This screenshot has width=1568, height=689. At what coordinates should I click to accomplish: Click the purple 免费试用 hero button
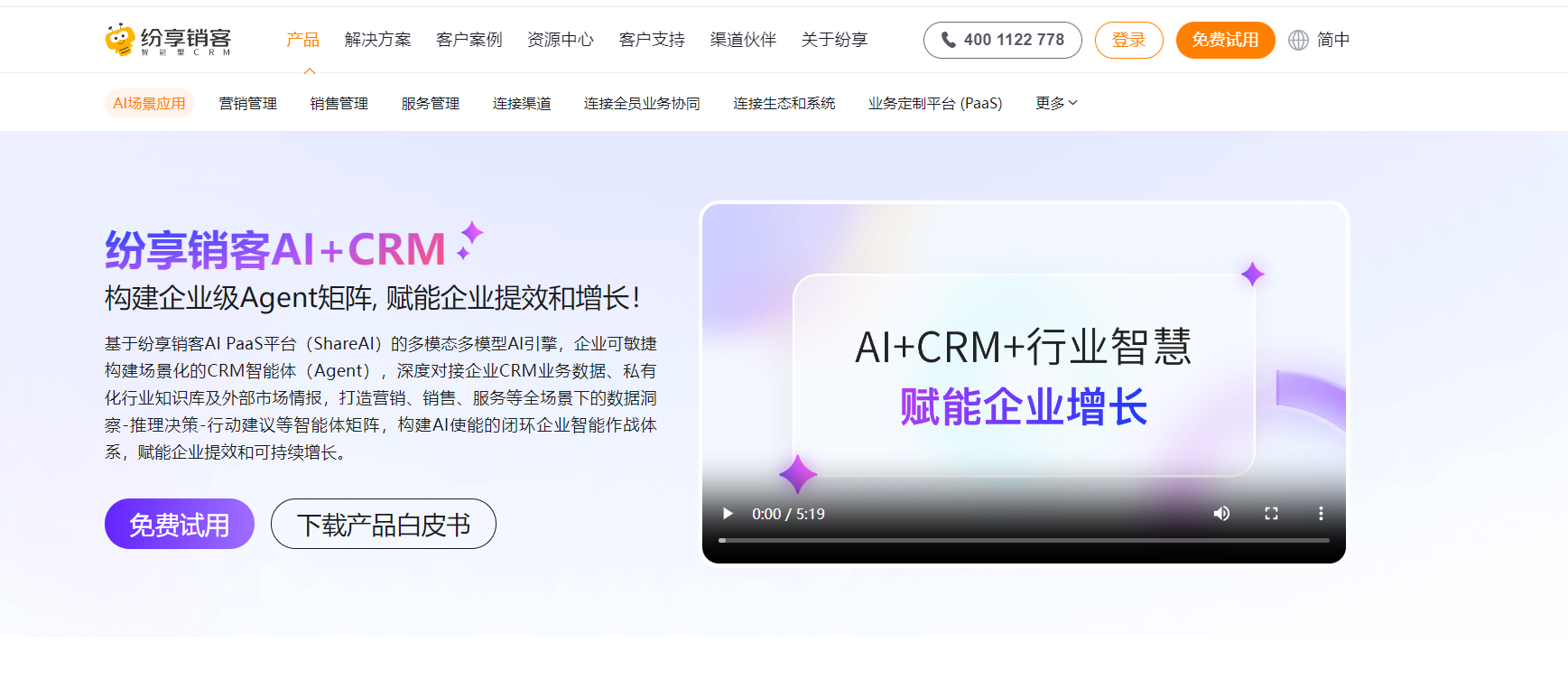click(179, 524)
